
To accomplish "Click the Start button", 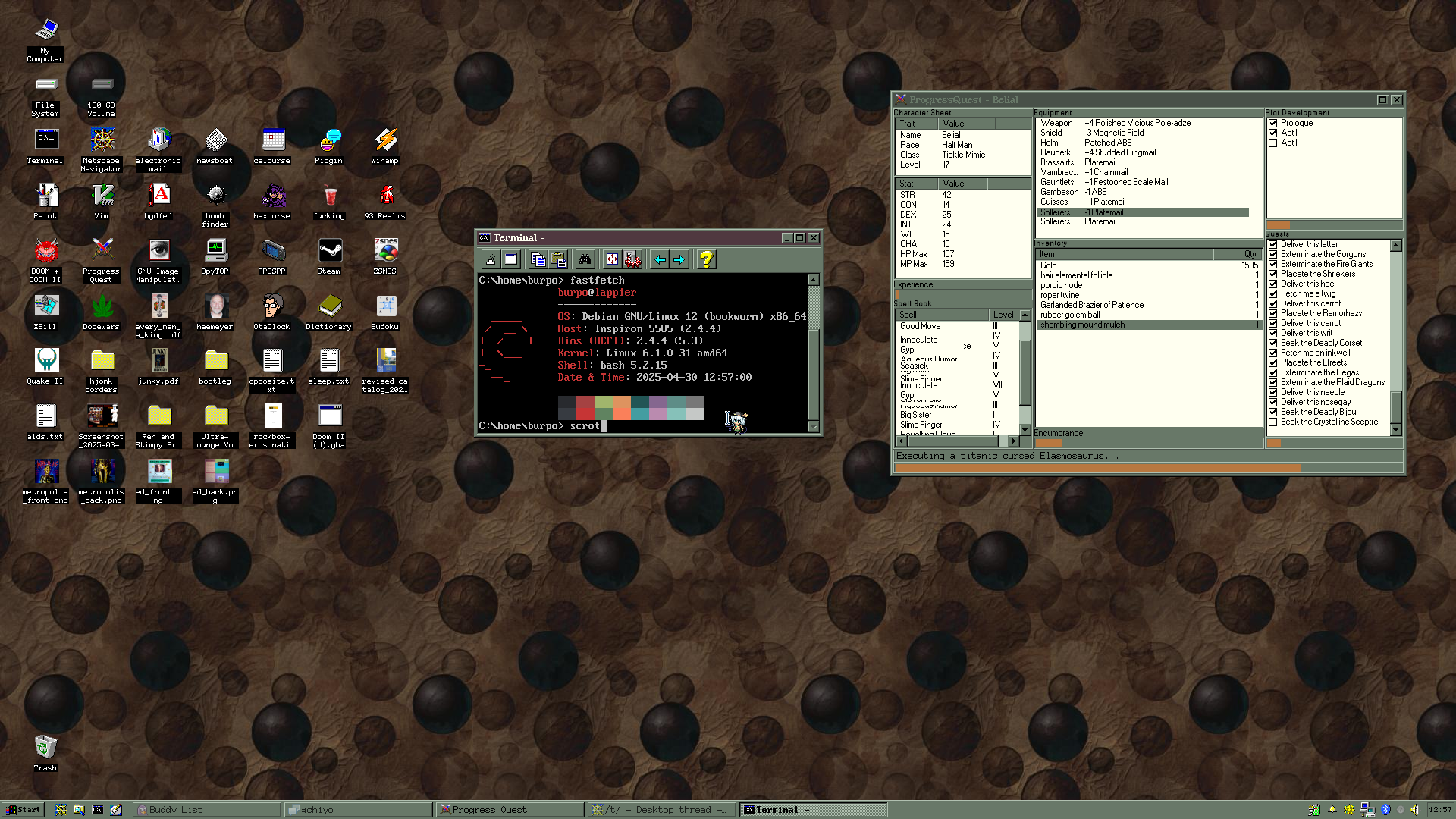I will point(23,809).
